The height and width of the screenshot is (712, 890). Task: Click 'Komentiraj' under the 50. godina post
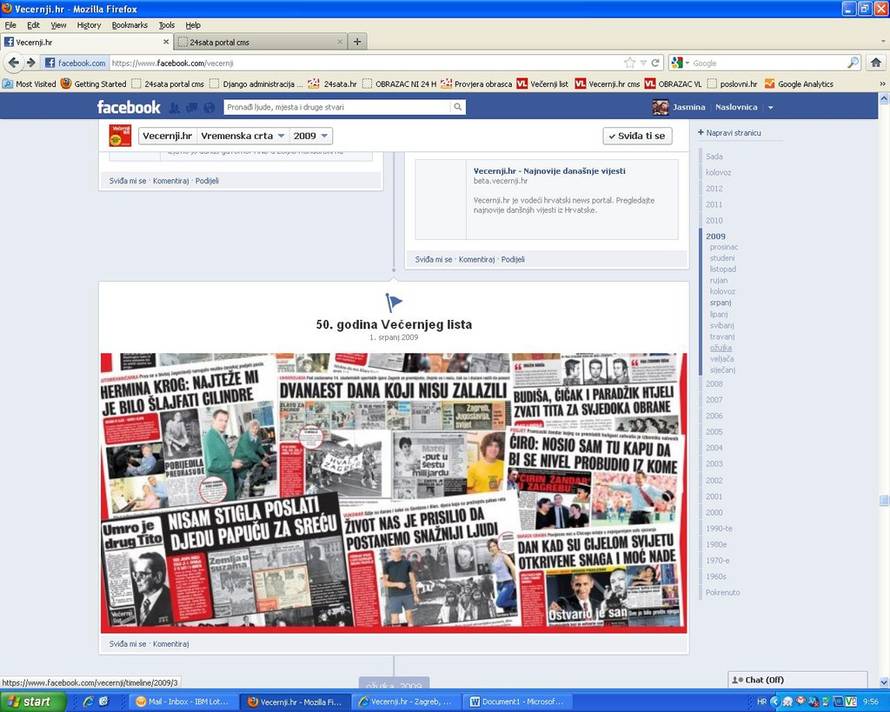171,644
